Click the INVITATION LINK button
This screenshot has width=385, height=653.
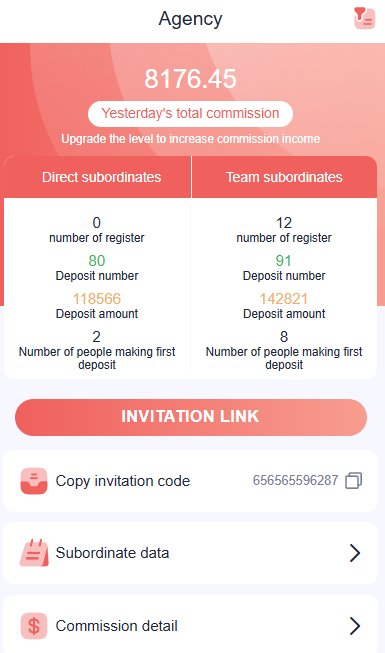pyautogui.click(x=191, y=417)
